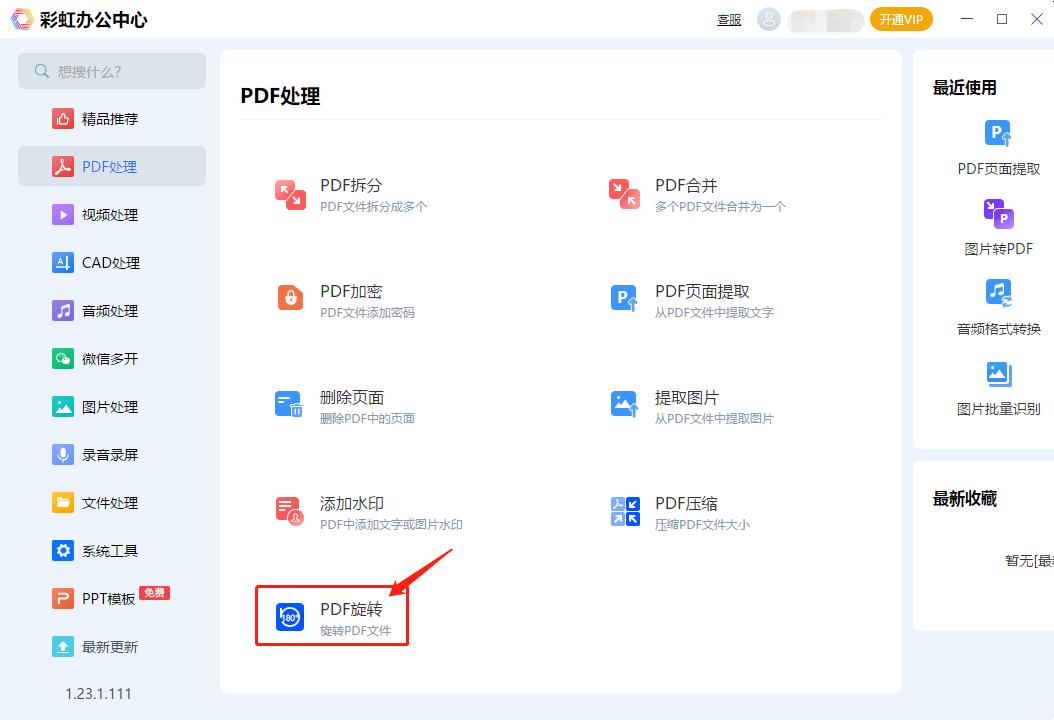Image resolution: width=1054 pixels, height=720 pixels.
Task: Click the 开通VIP button
Action: pos(901,19)
